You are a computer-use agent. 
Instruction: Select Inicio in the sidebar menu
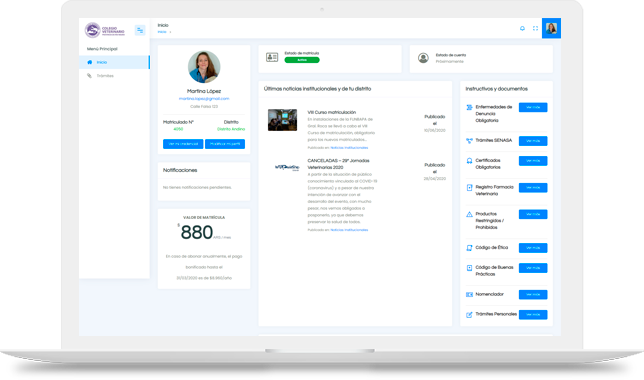tap(114, 62)
